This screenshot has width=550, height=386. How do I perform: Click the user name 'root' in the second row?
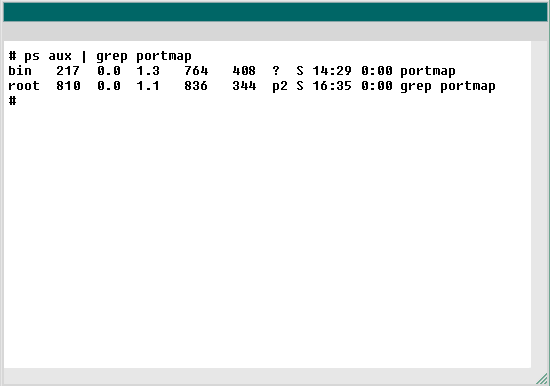[x=24, y=86]
